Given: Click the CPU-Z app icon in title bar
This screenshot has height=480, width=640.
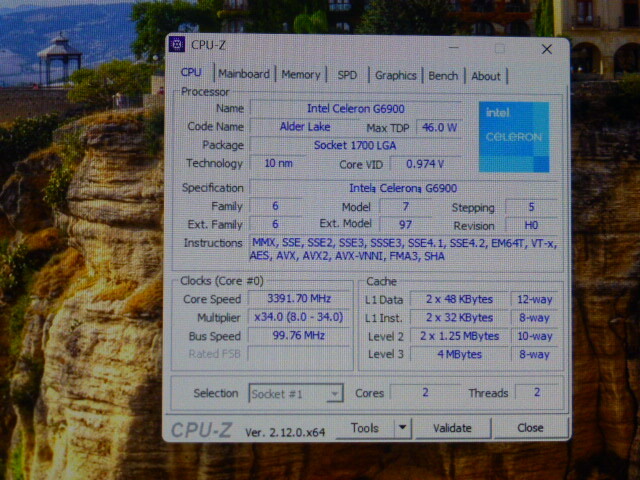Looking at the screenshot, I should click(177, 44).
